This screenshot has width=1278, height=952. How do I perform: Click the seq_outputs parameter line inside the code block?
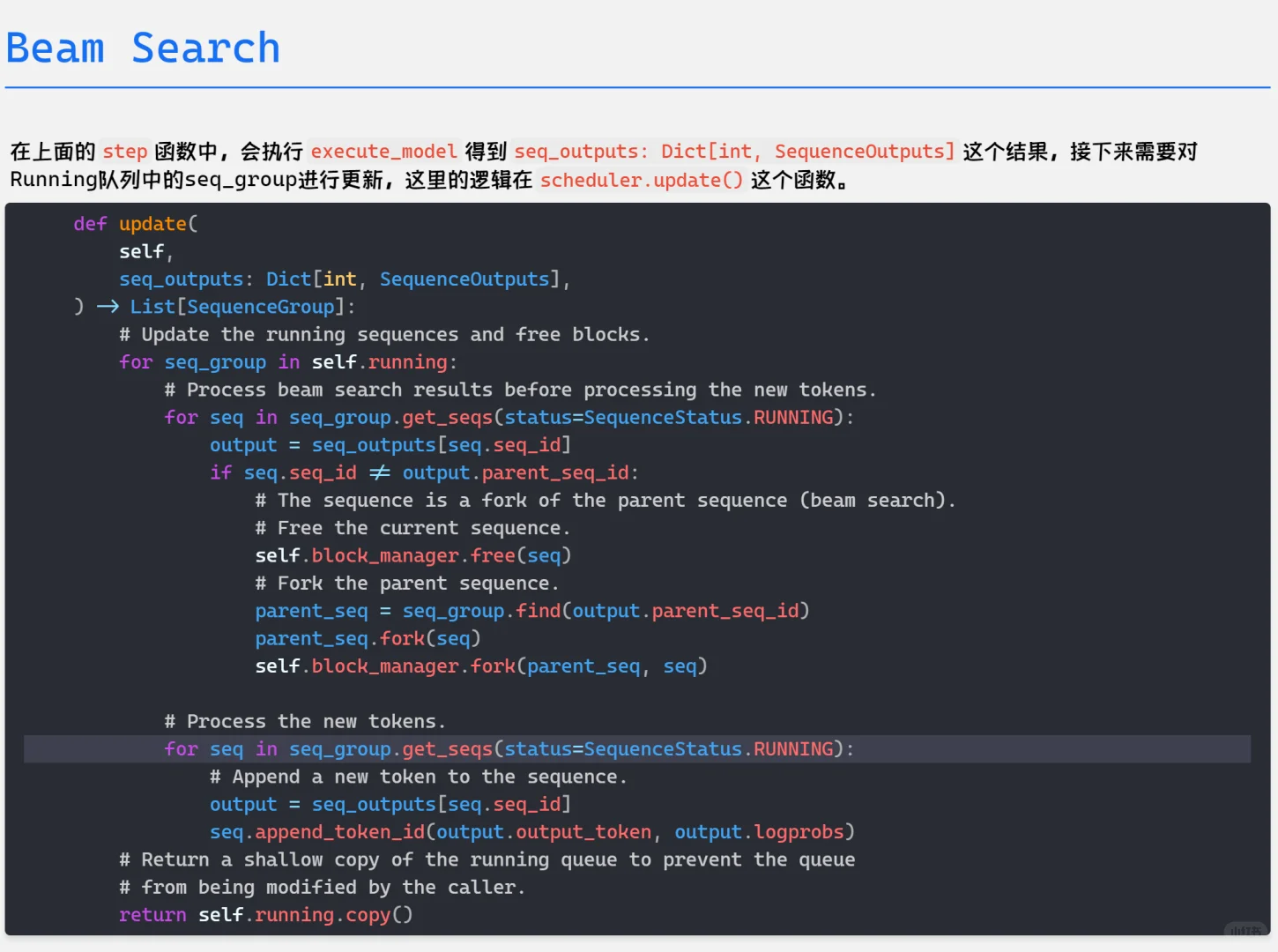345,279
